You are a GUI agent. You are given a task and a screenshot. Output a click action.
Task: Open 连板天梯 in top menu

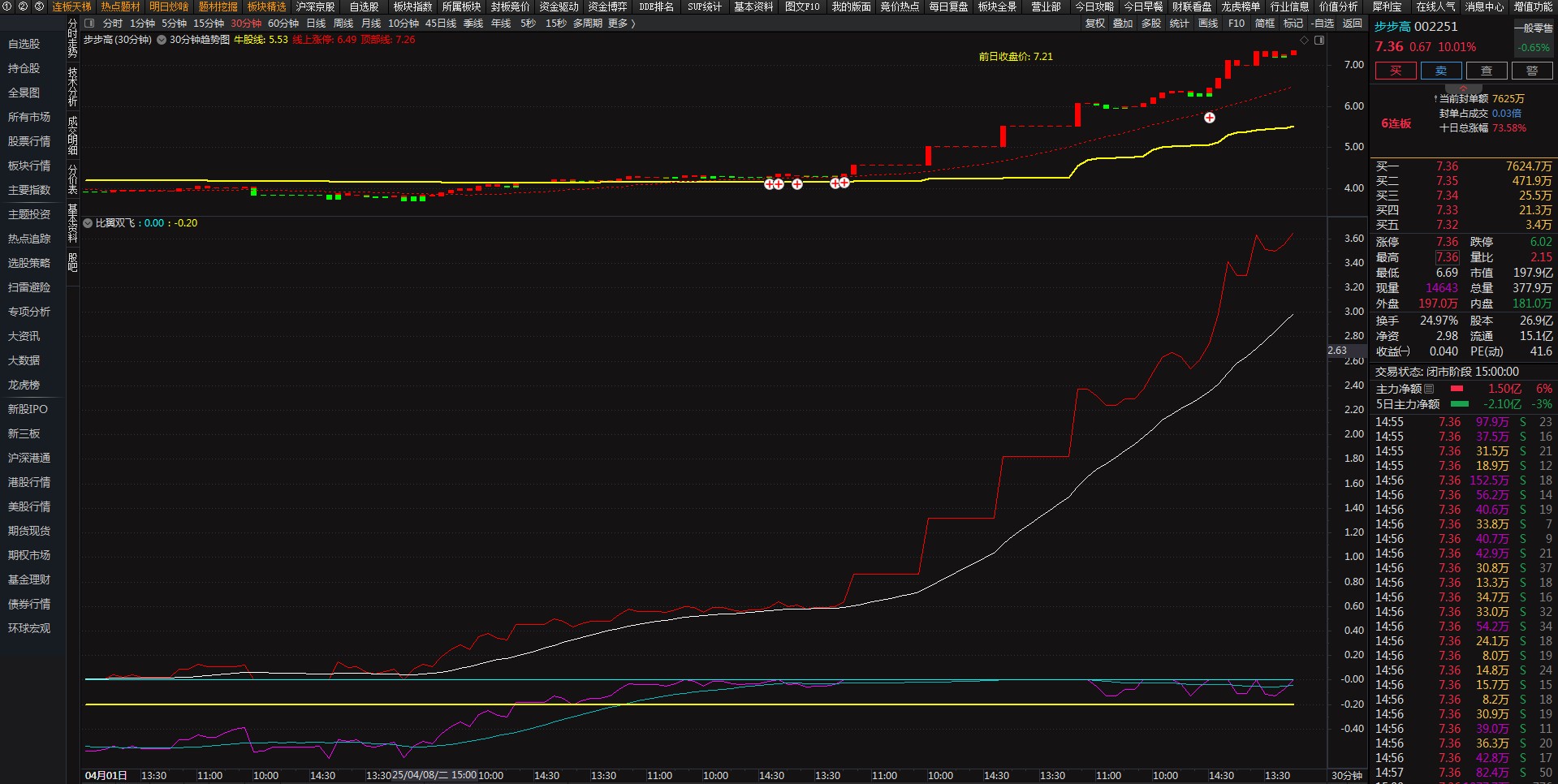(x=72, y=6)
